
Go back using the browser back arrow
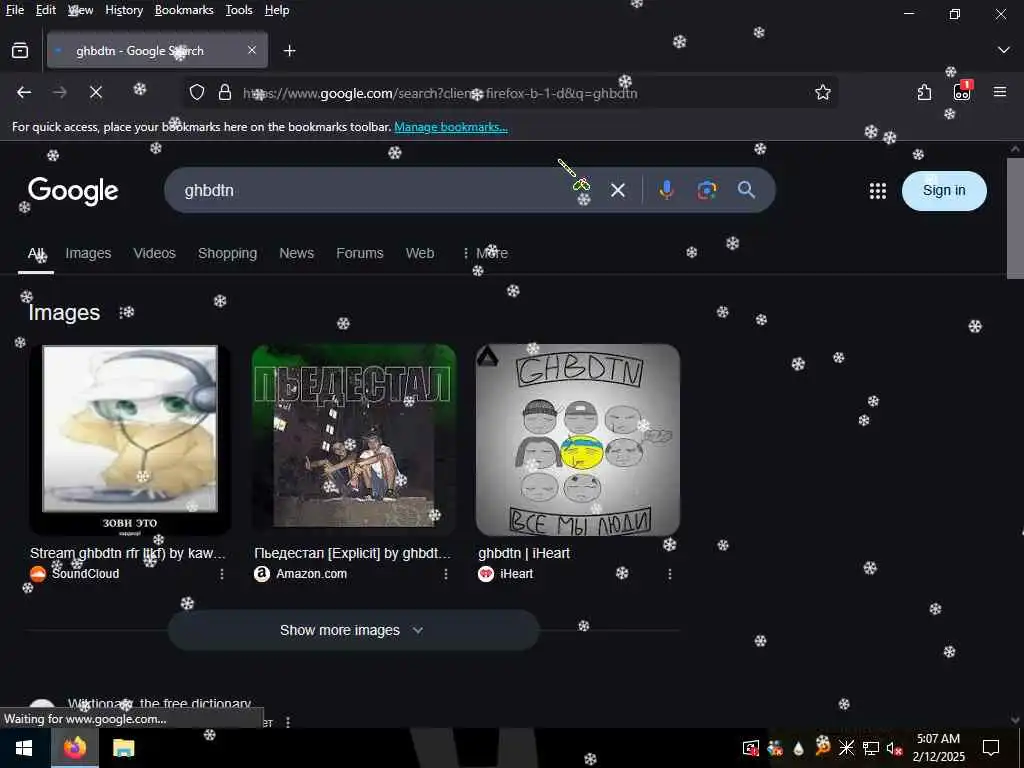point(24,93)
